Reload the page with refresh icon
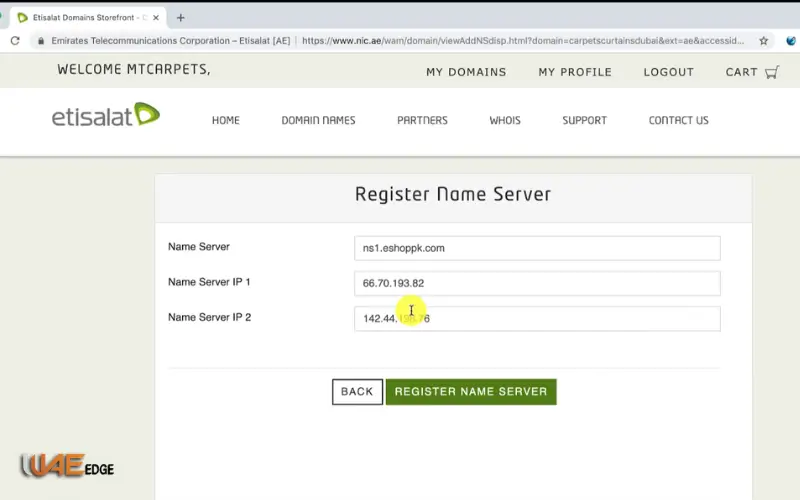 [x=15, y=40]
